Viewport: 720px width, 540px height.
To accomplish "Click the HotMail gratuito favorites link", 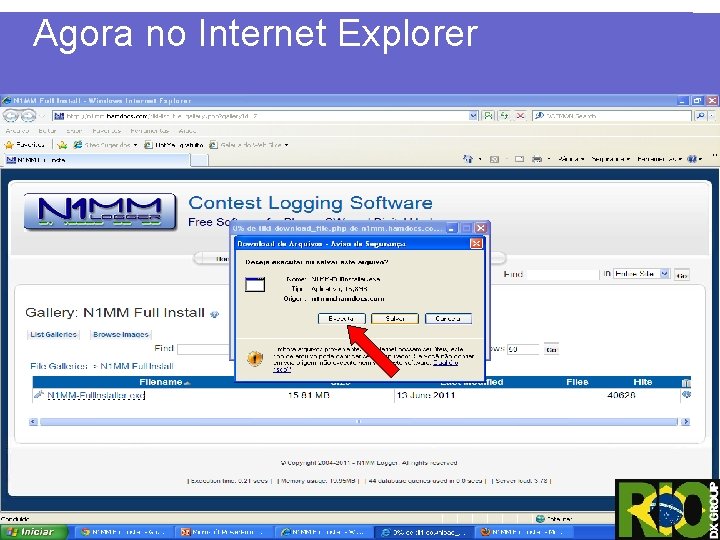I will [x=174, y=145].
